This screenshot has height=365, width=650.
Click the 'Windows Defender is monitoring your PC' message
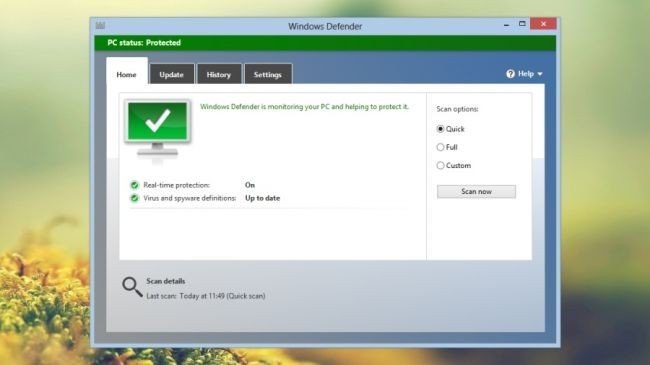pyautogui.click(x=304, y=107)
